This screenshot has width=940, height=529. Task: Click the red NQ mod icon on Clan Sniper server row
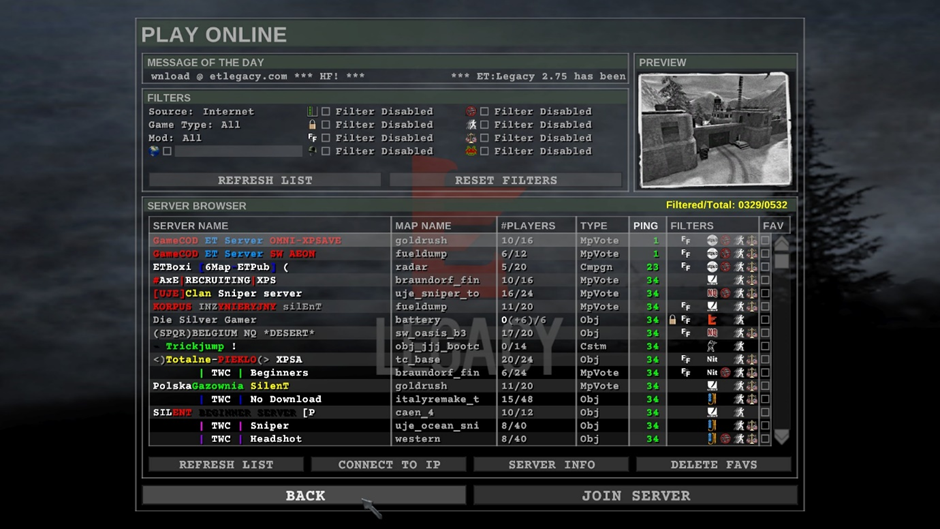click(712, 294)
